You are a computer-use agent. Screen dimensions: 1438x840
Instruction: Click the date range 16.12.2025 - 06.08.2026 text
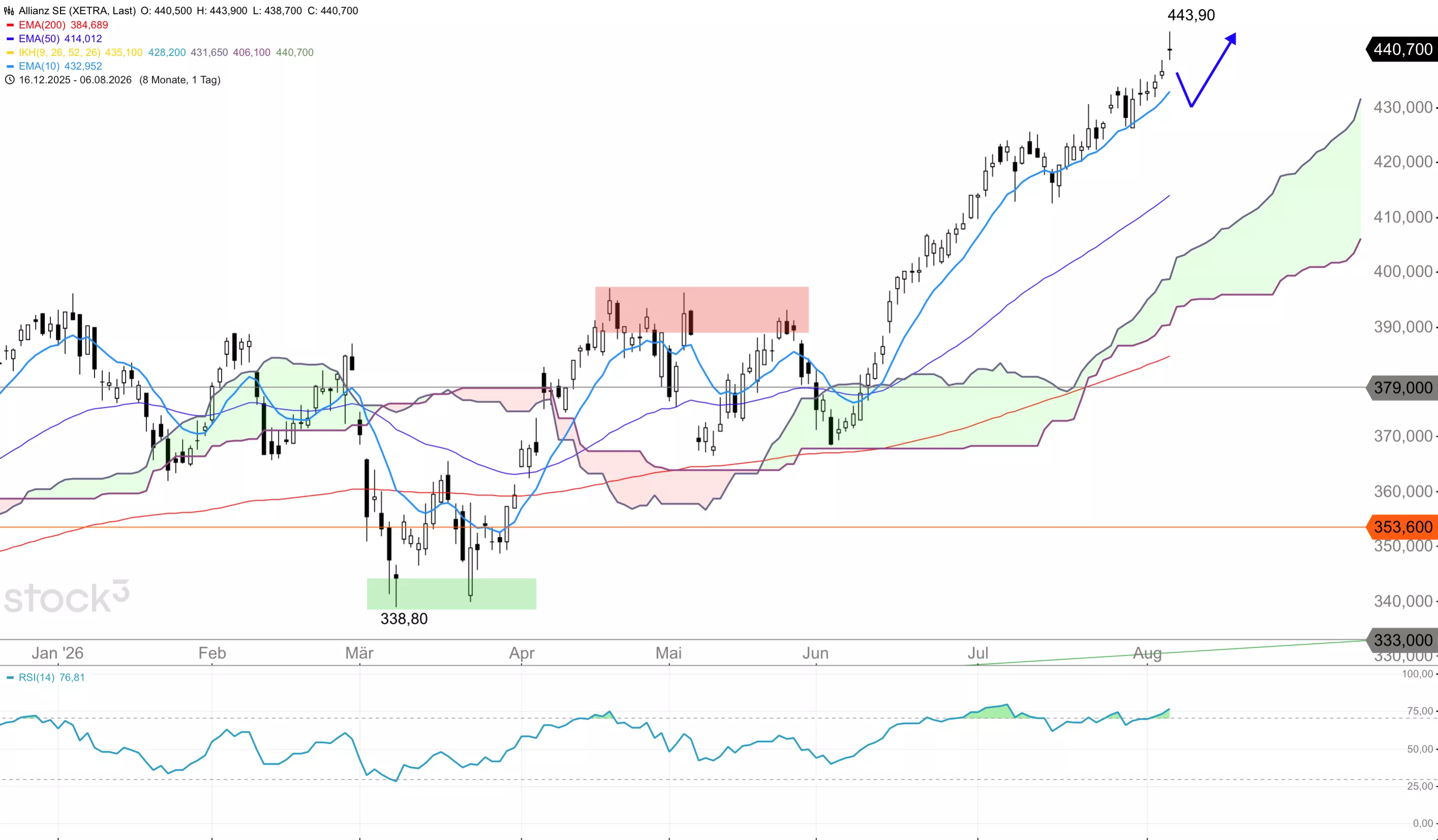click(x=75, y=80)
